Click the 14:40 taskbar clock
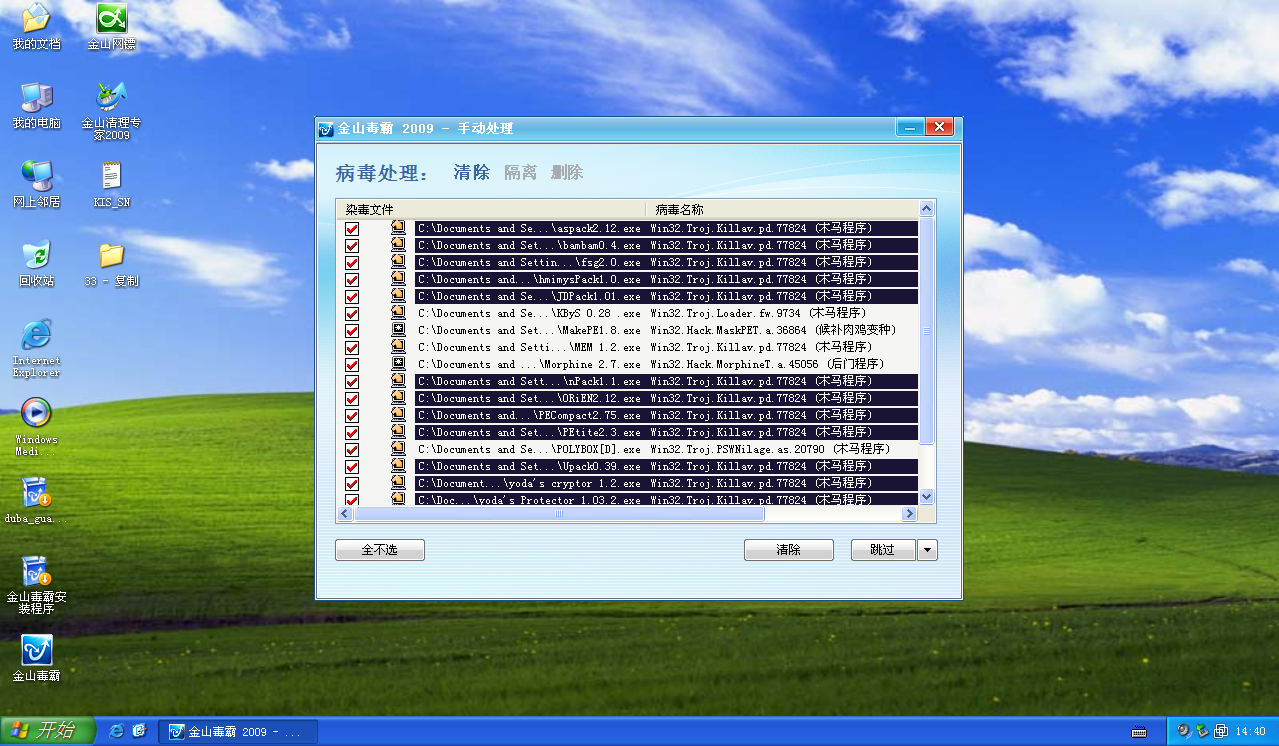This screenshot has width=1279, height=746. click(1251, 731)
